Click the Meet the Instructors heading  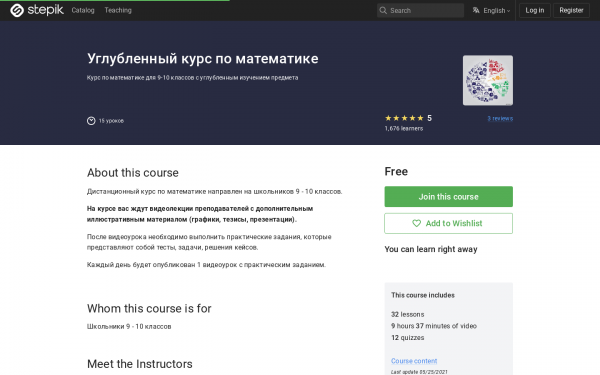140,364
